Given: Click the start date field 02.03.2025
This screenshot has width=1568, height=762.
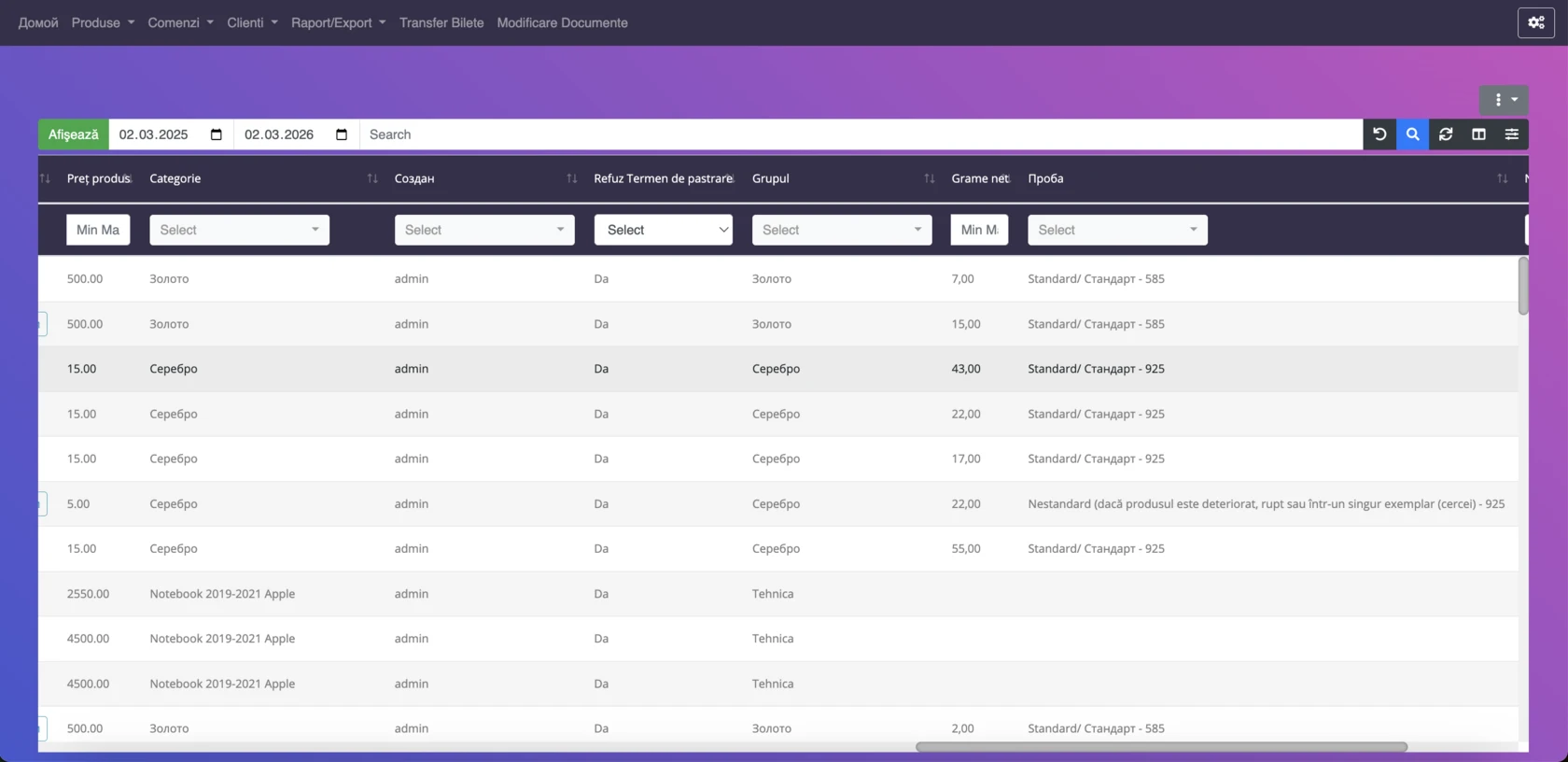Looking at the screenshot, I should [171, 134].
